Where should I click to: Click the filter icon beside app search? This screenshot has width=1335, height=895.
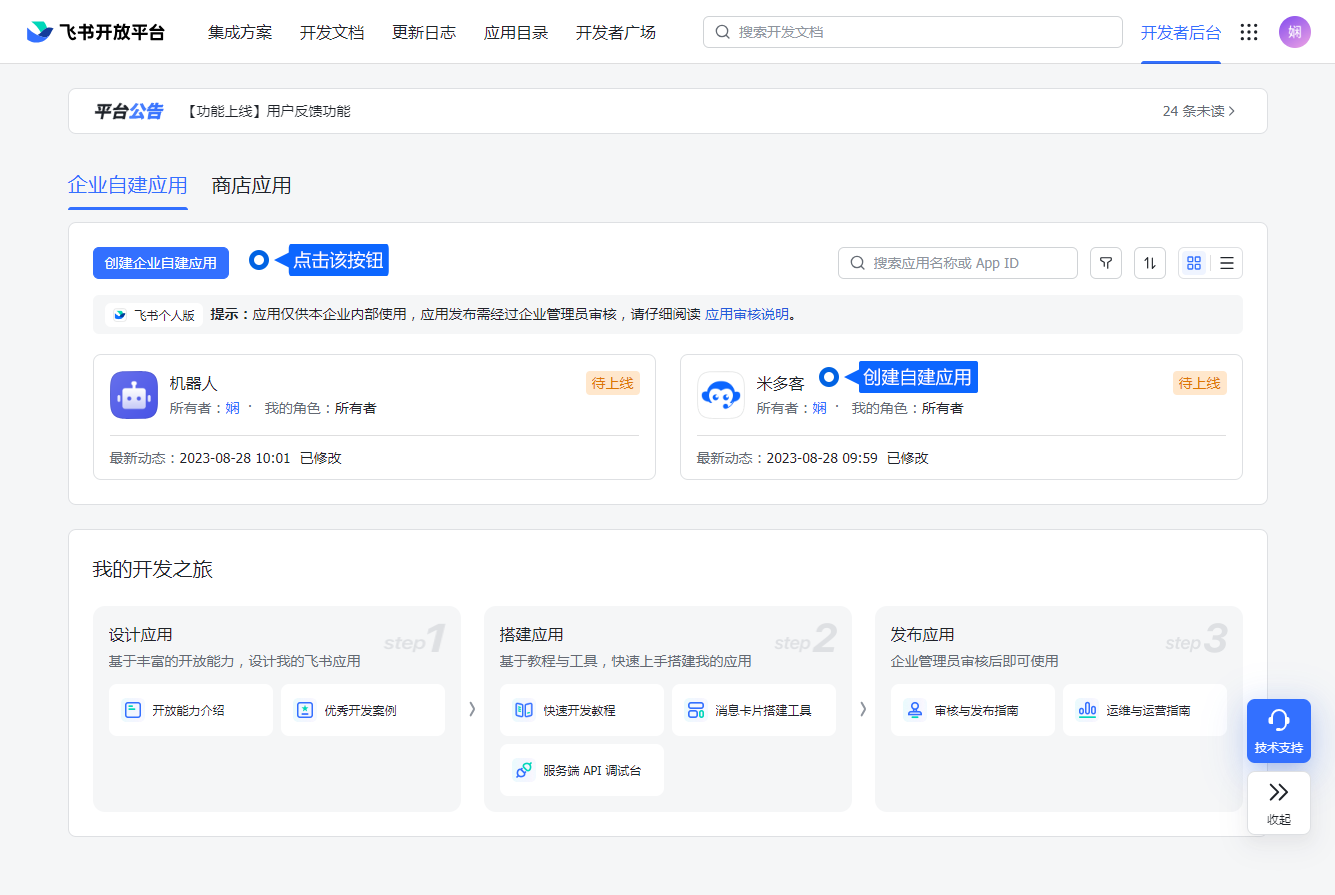(1105, 263)
